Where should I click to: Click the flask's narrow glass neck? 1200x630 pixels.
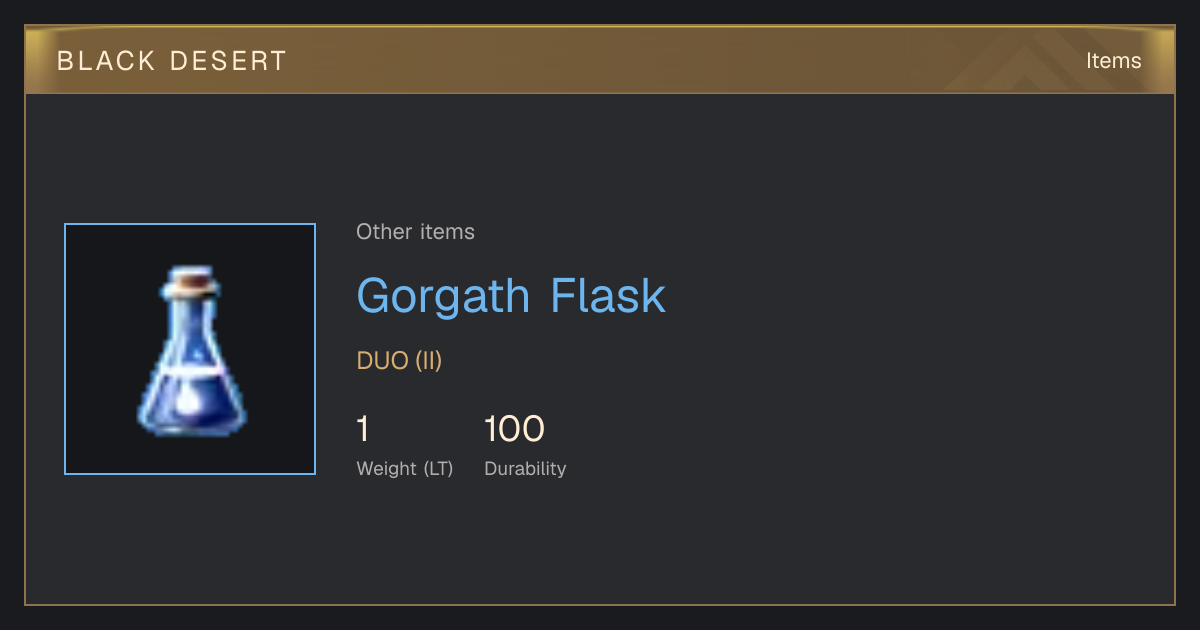click(x=190, y=320)
